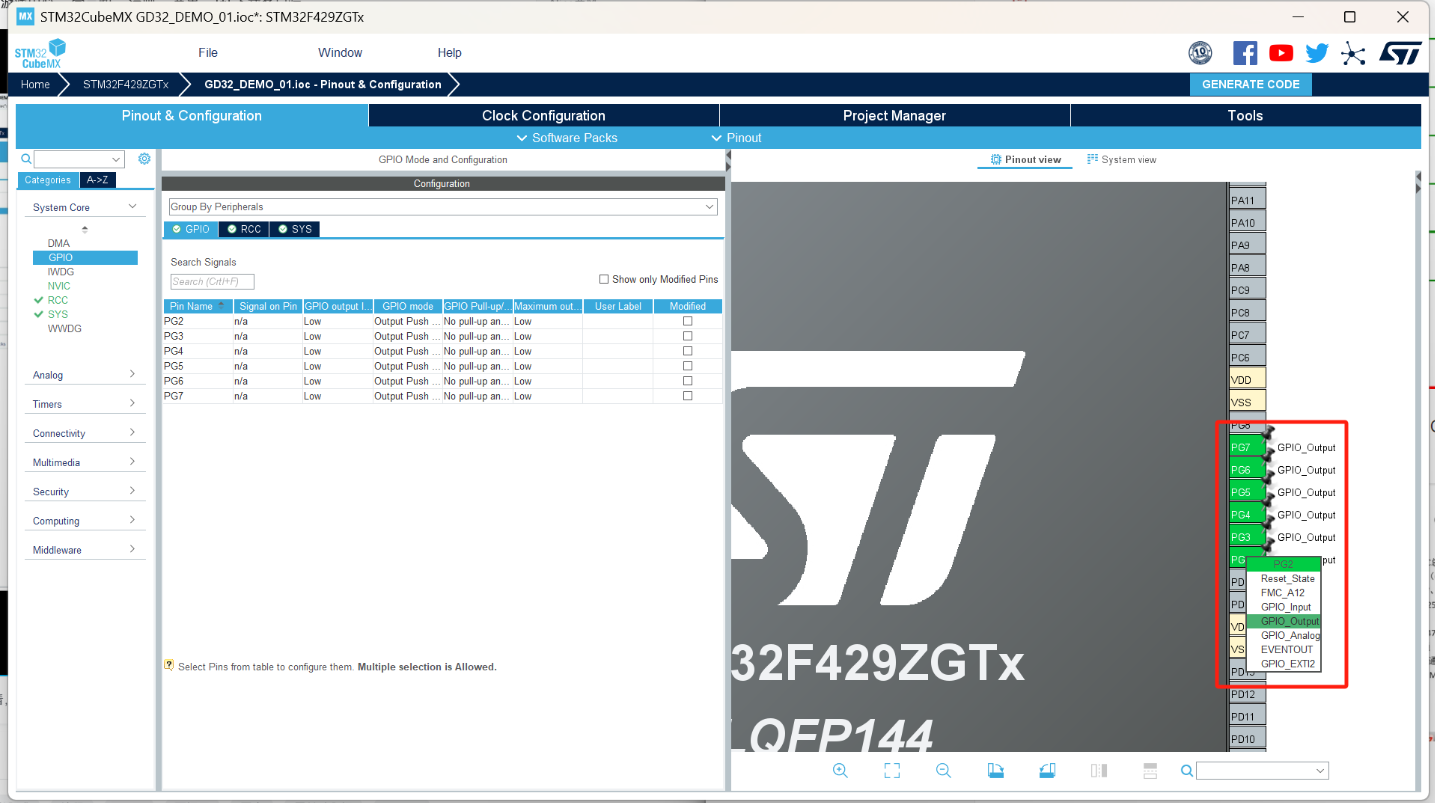Open the ST YouTube channel icon

click(1281, 53)
